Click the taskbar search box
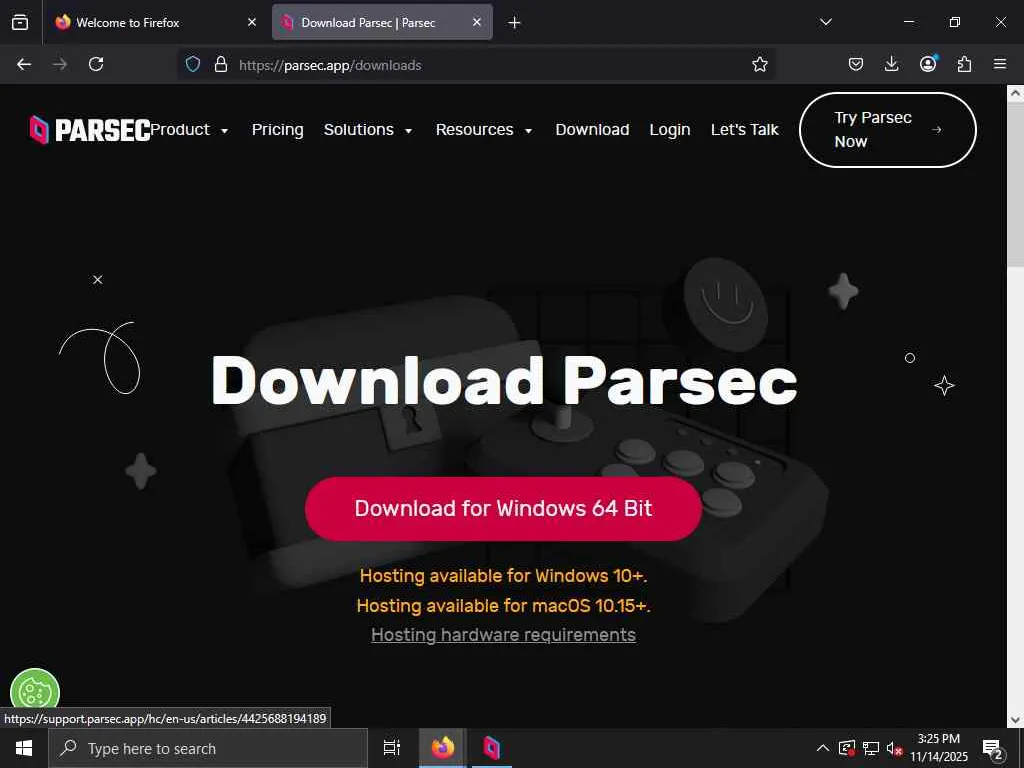This screenshot has width=1024, height=768. (208, 748)
